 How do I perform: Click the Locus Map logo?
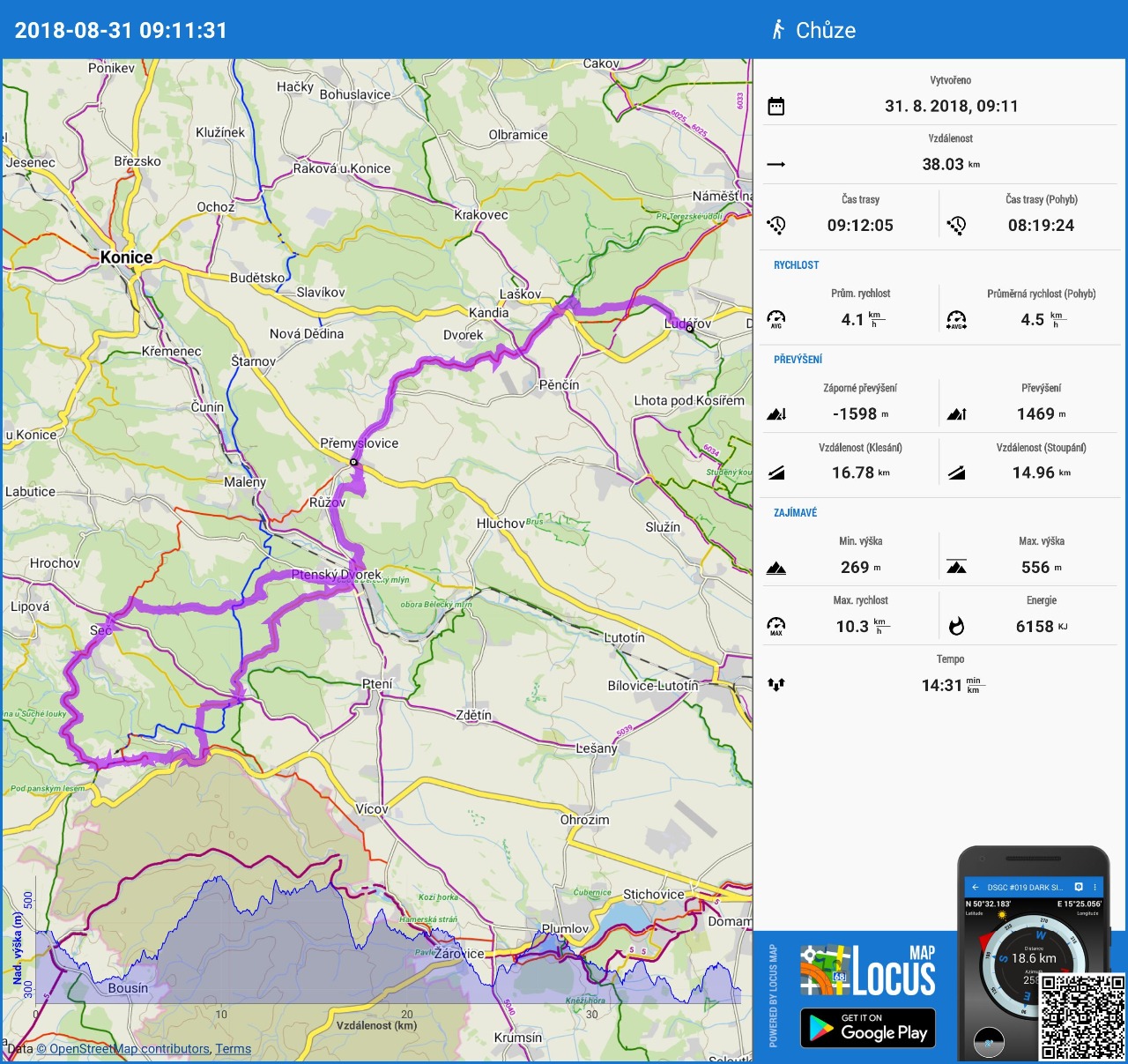867,971
